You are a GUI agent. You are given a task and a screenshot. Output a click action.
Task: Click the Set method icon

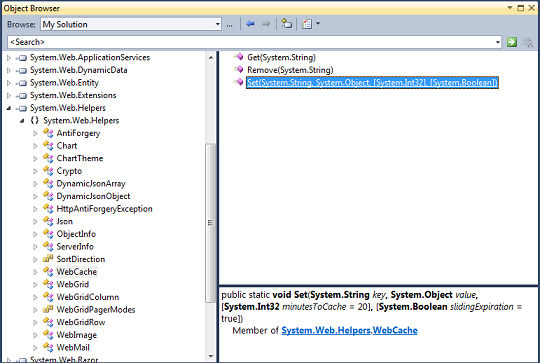click(238, 82)
